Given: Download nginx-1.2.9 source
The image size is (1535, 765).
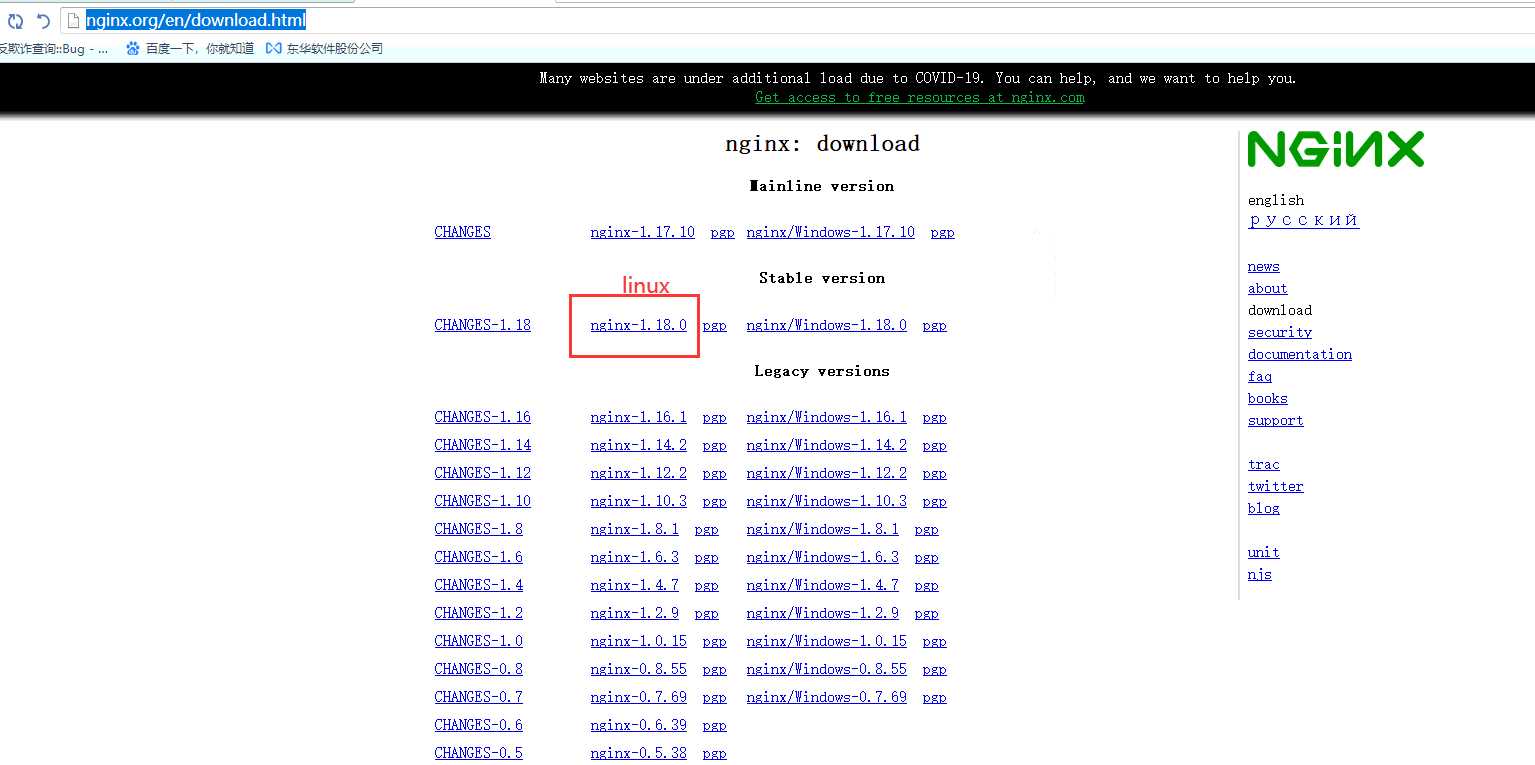Looking at the screenshot, I should (x=634, y=613).
